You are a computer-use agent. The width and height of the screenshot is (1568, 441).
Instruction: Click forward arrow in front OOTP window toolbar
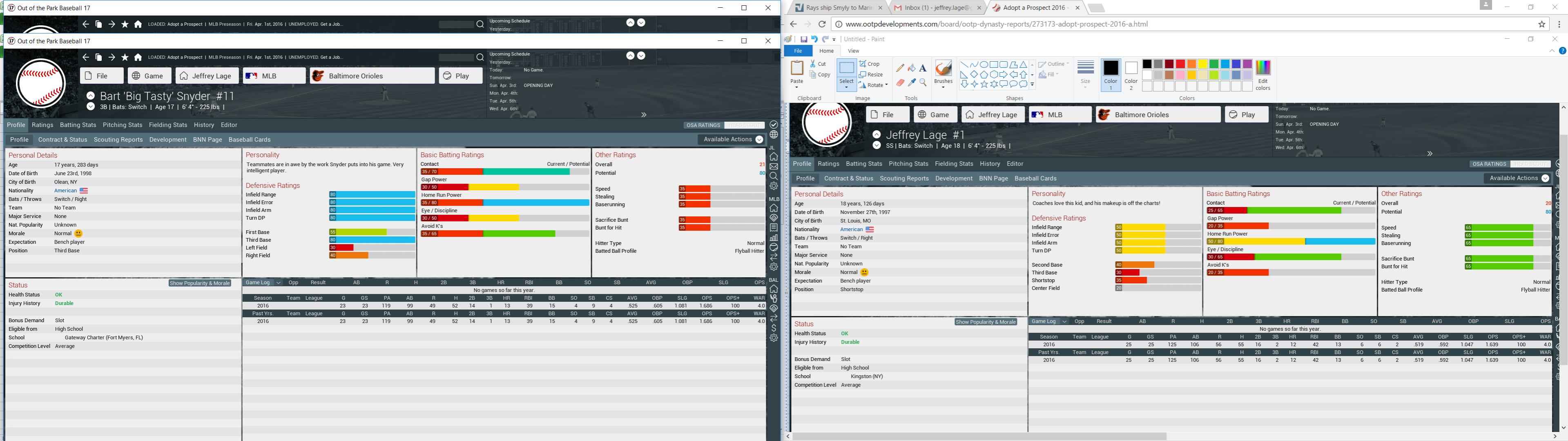coord(112,57)
